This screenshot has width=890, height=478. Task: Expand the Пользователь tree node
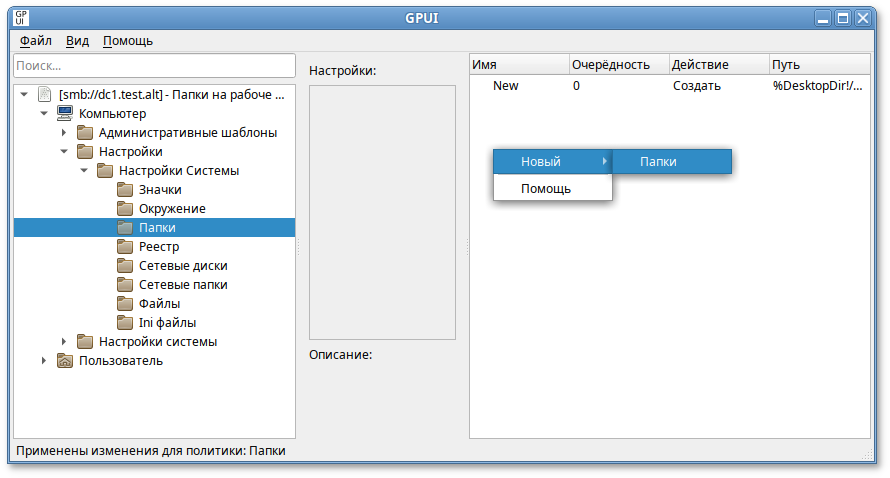coord(44,361)
